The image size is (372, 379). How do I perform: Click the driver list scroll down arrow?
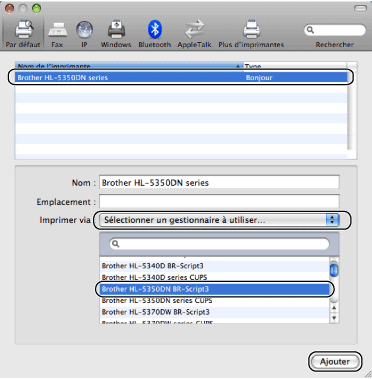[x=334, y=318]
